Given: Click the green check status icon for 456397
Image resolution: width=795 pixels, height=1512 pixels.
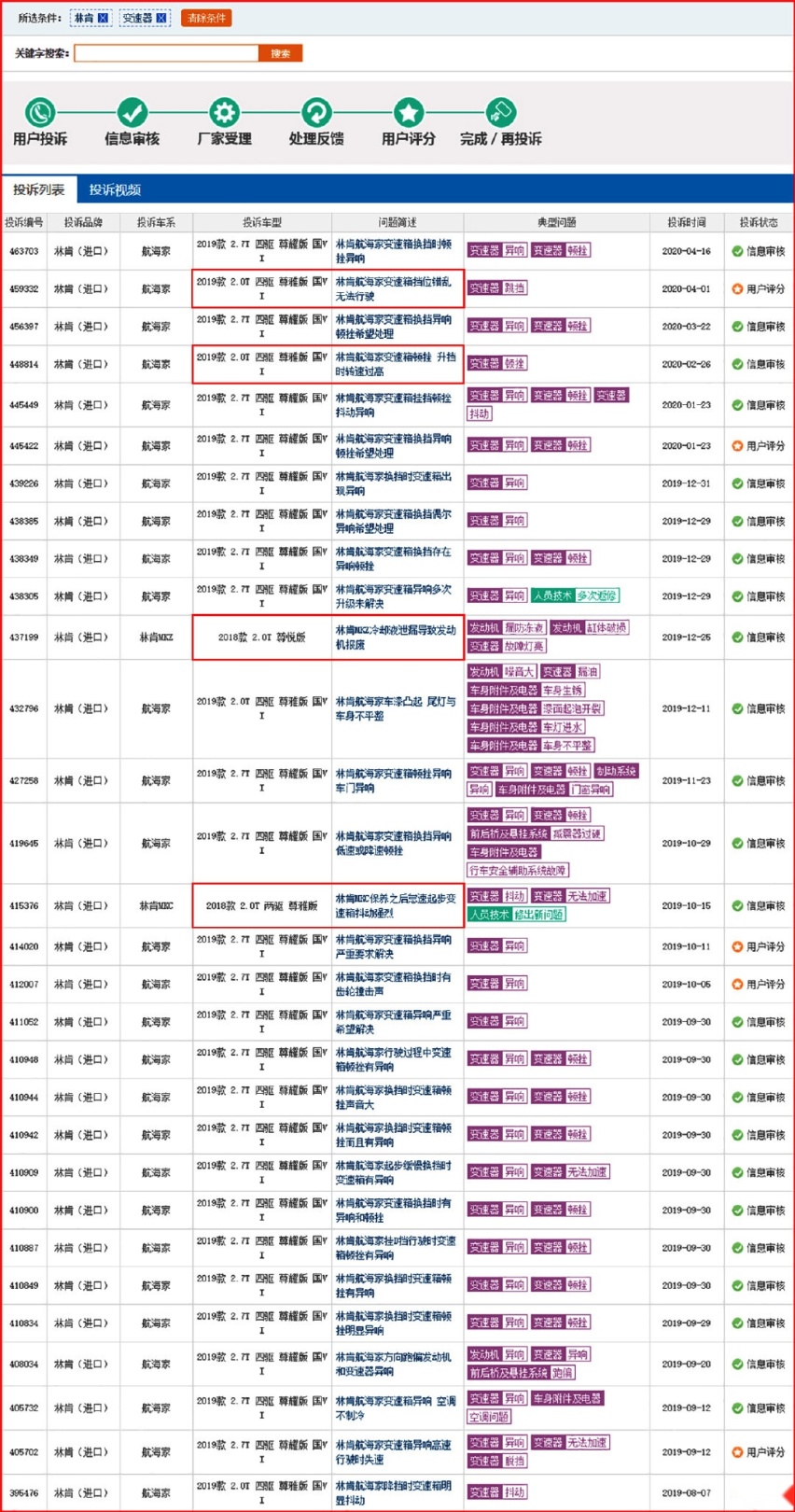Looking at the screenshot, I should (737, 327).
